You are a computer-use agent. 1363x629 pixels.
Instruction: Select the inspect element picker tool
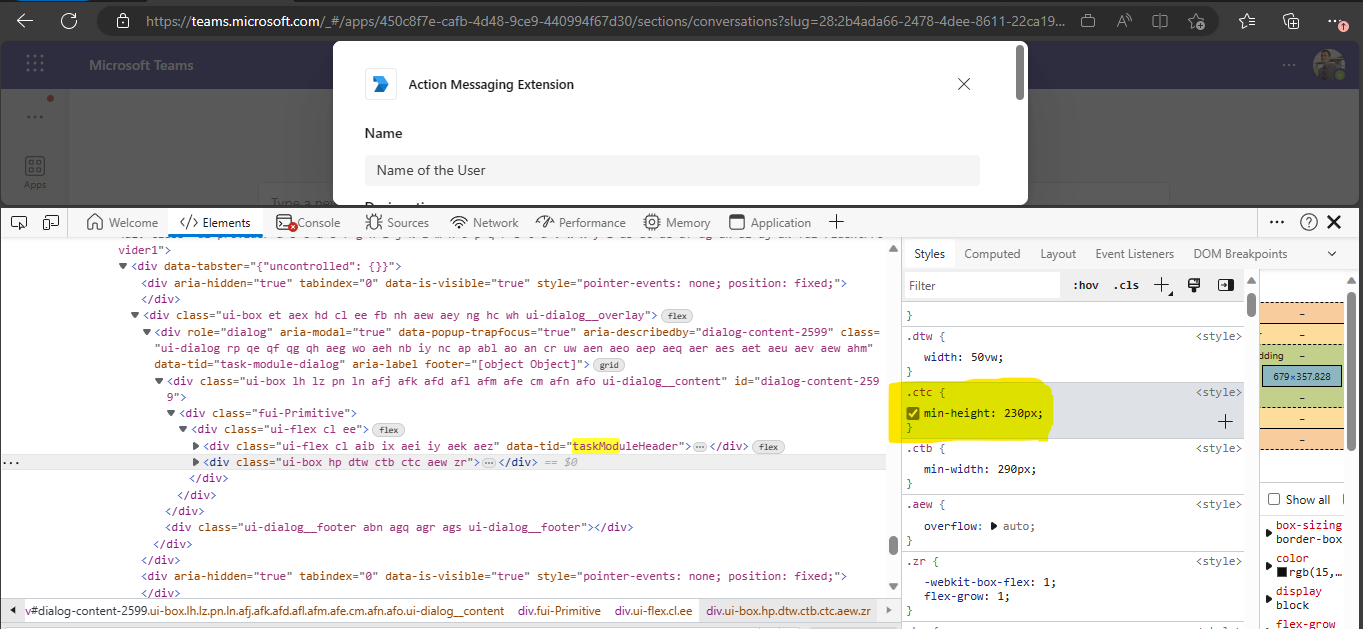[18, 222]
